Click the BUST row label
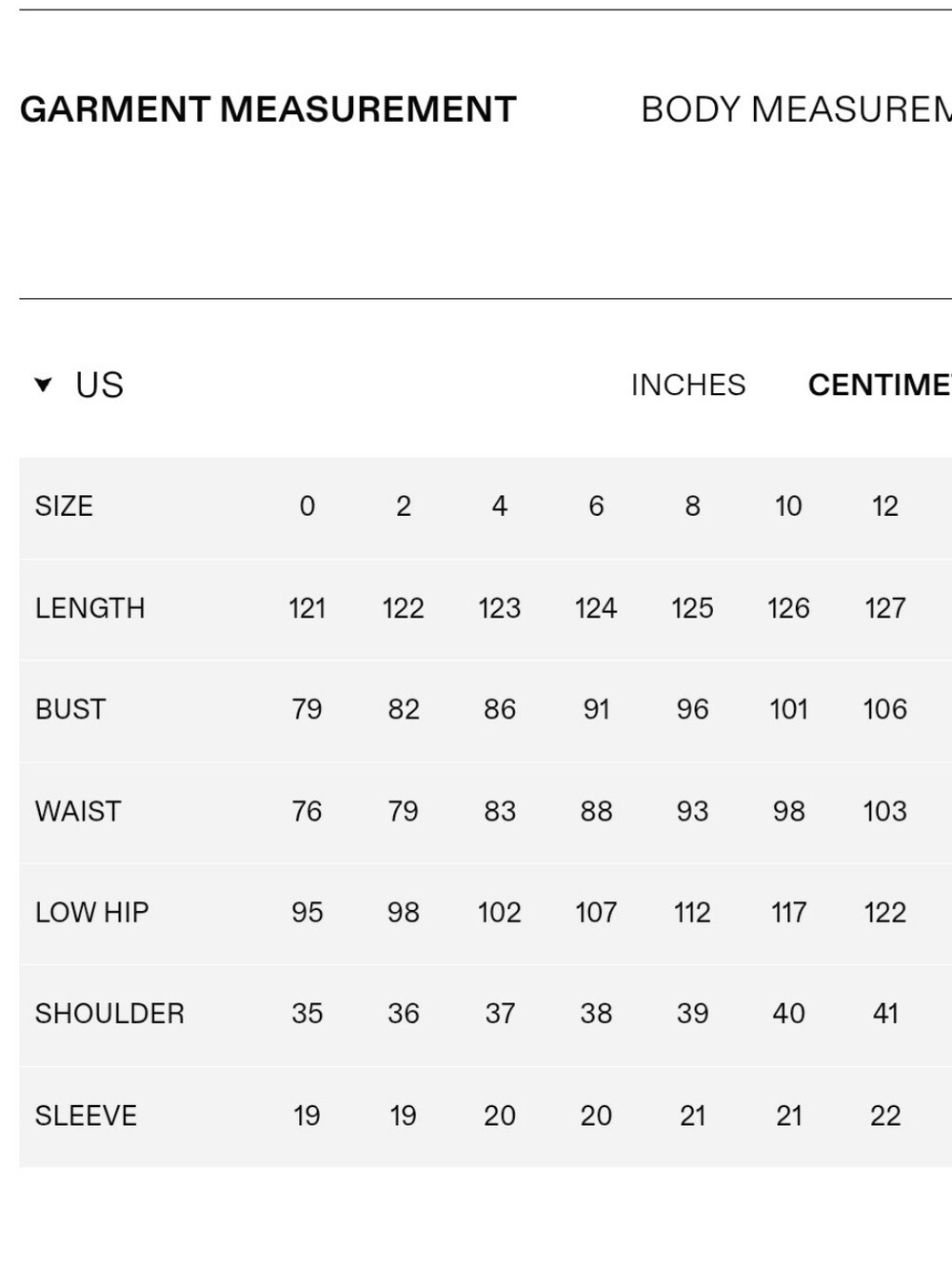Screen dimensions: 952x1265 pos(70,709)
